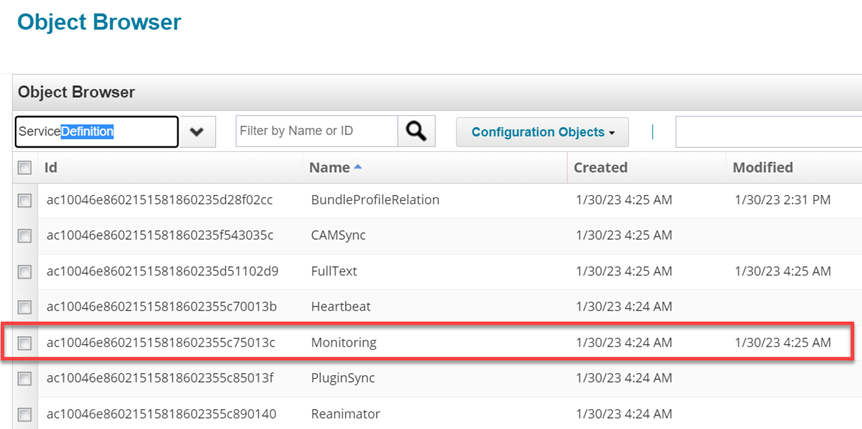Expand the Configuration Objects dropdown
The image size is (862, 429).
(x=543, y=132)
